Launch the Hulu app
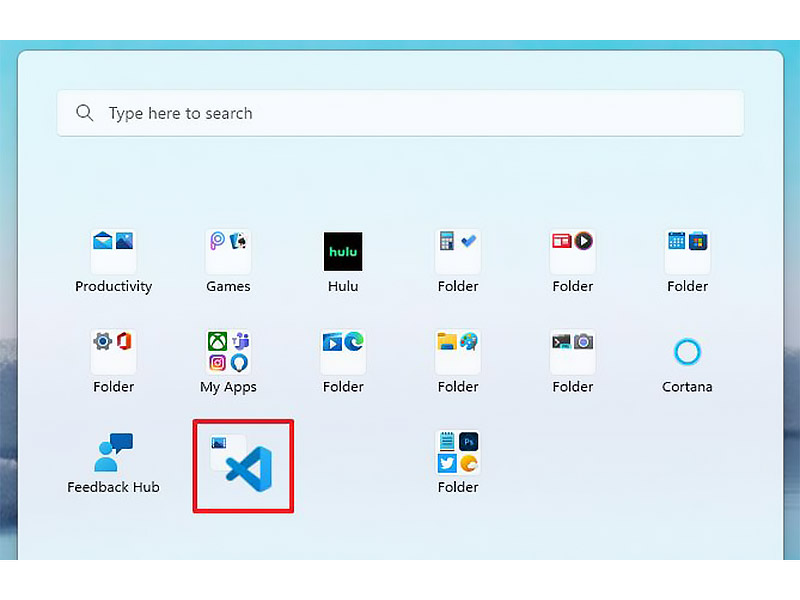Image resolution: width=800 pixels, height=600 pixels. pyautogui.click(x=343, y=252)
